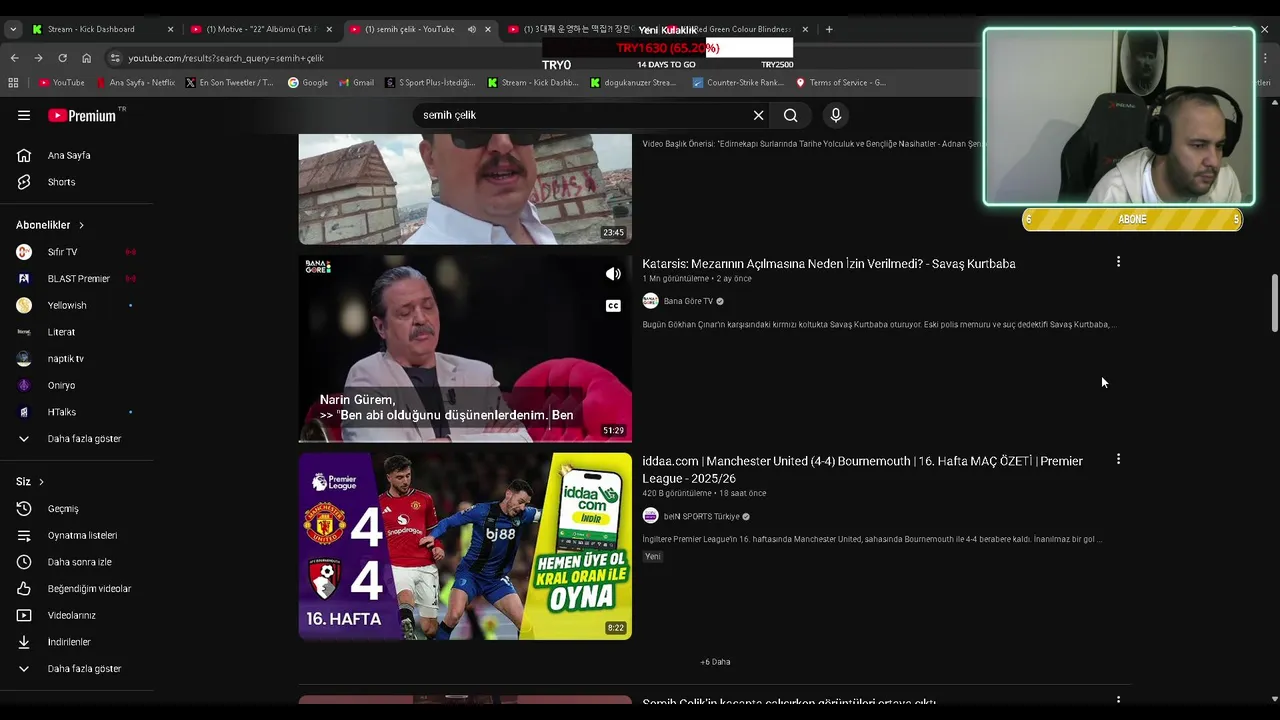Open the browser home button
The image size is (1280, 720).
coord(86,58)
